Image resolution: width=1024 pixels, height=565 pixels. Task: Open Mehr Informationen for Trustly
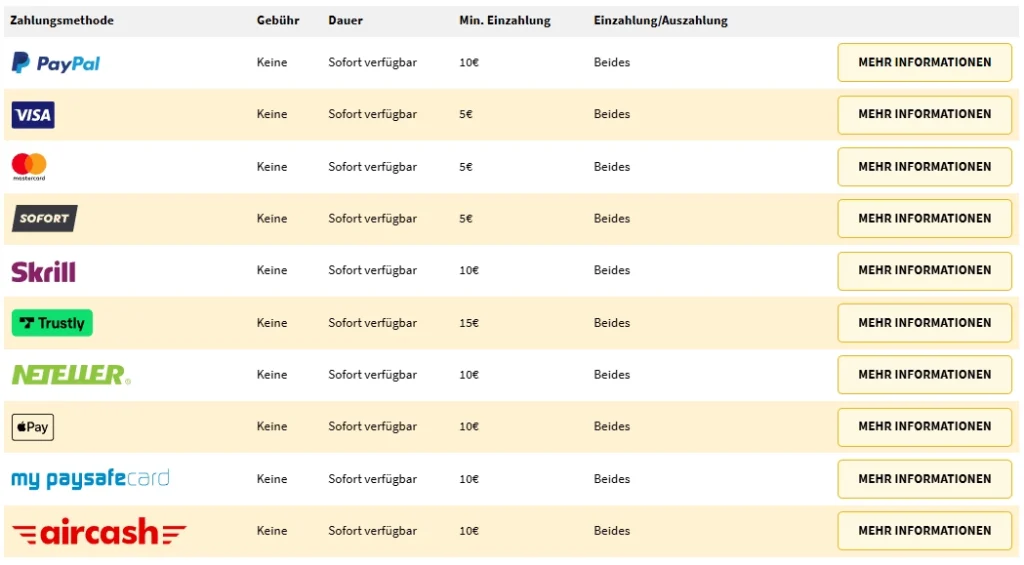[x=924, y=323]
